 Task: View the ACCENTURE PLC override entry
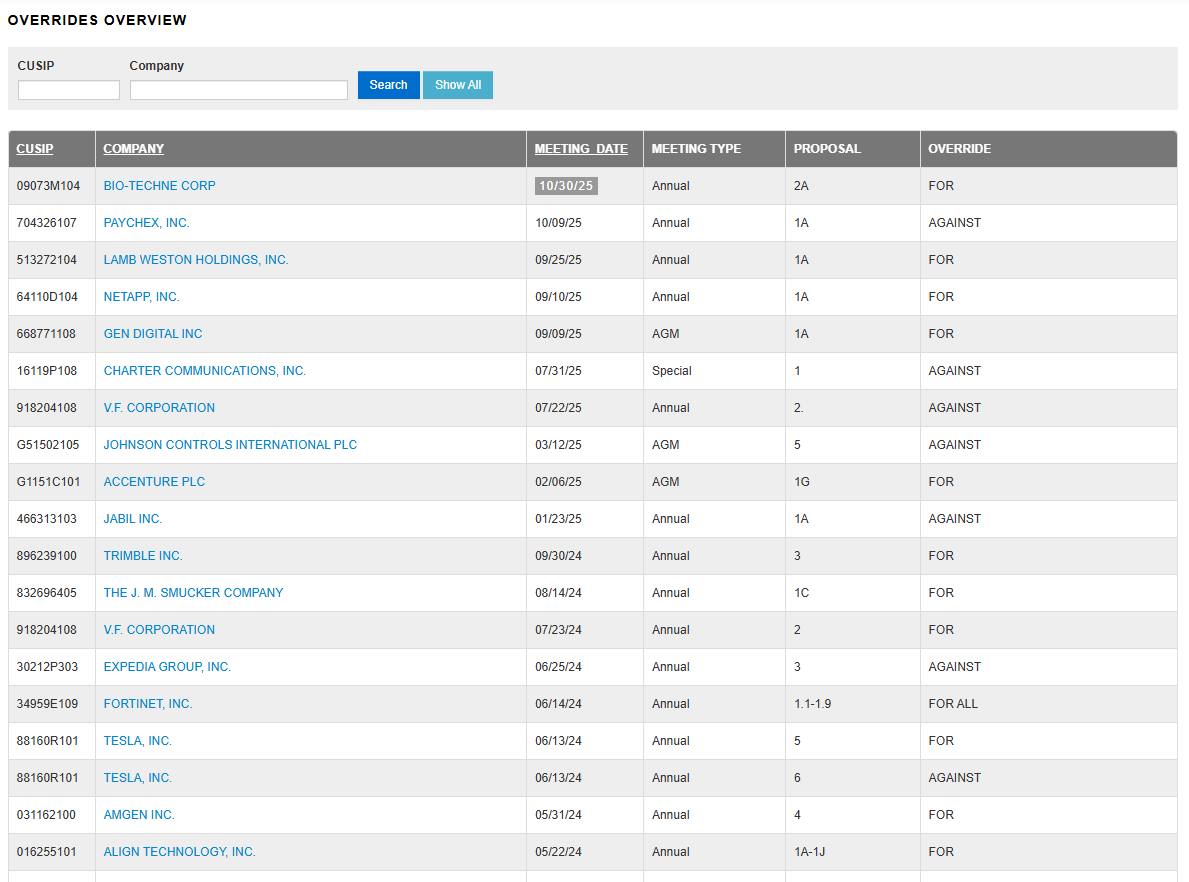(154, 481)
